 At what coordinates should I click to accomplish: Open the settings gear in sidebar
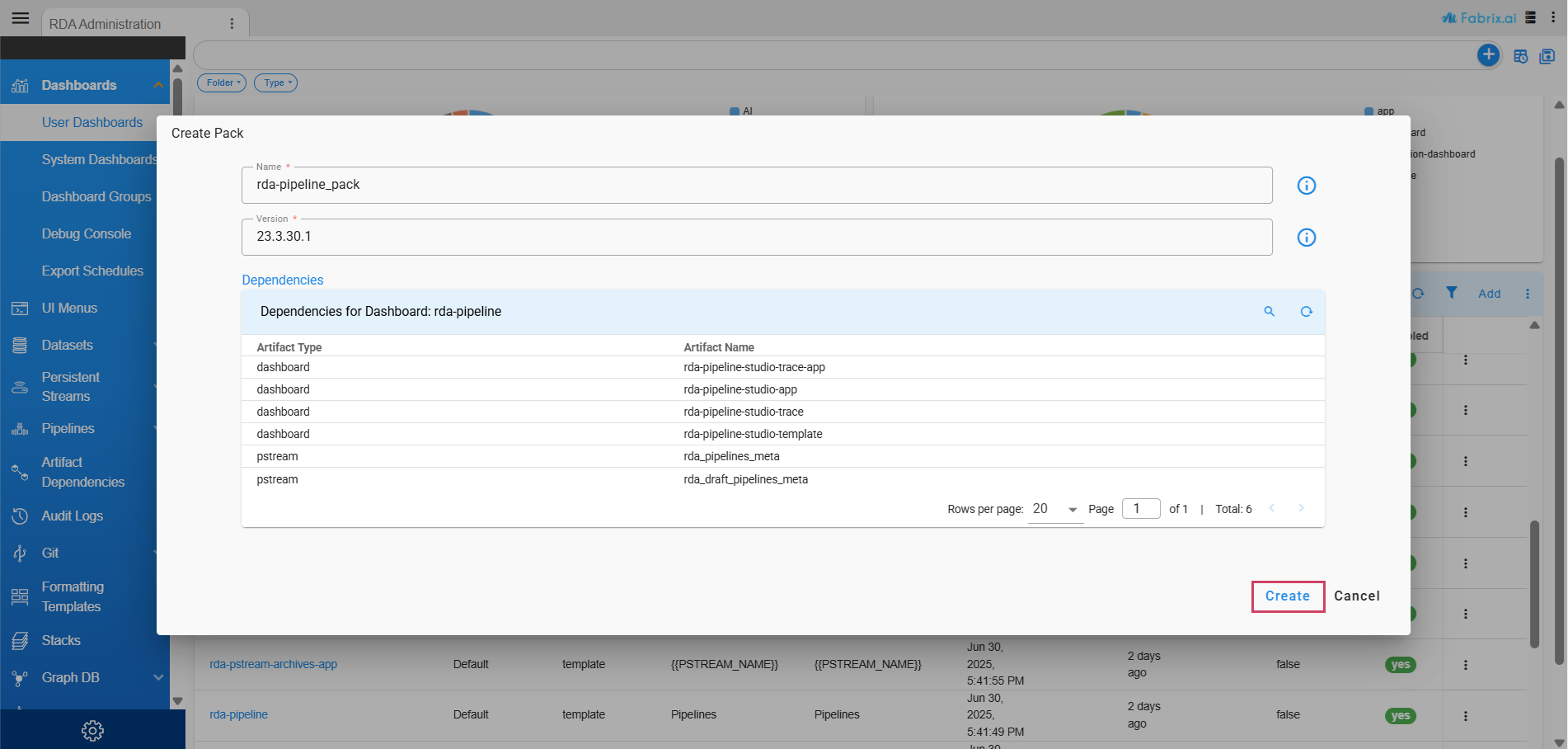[92, 730]
